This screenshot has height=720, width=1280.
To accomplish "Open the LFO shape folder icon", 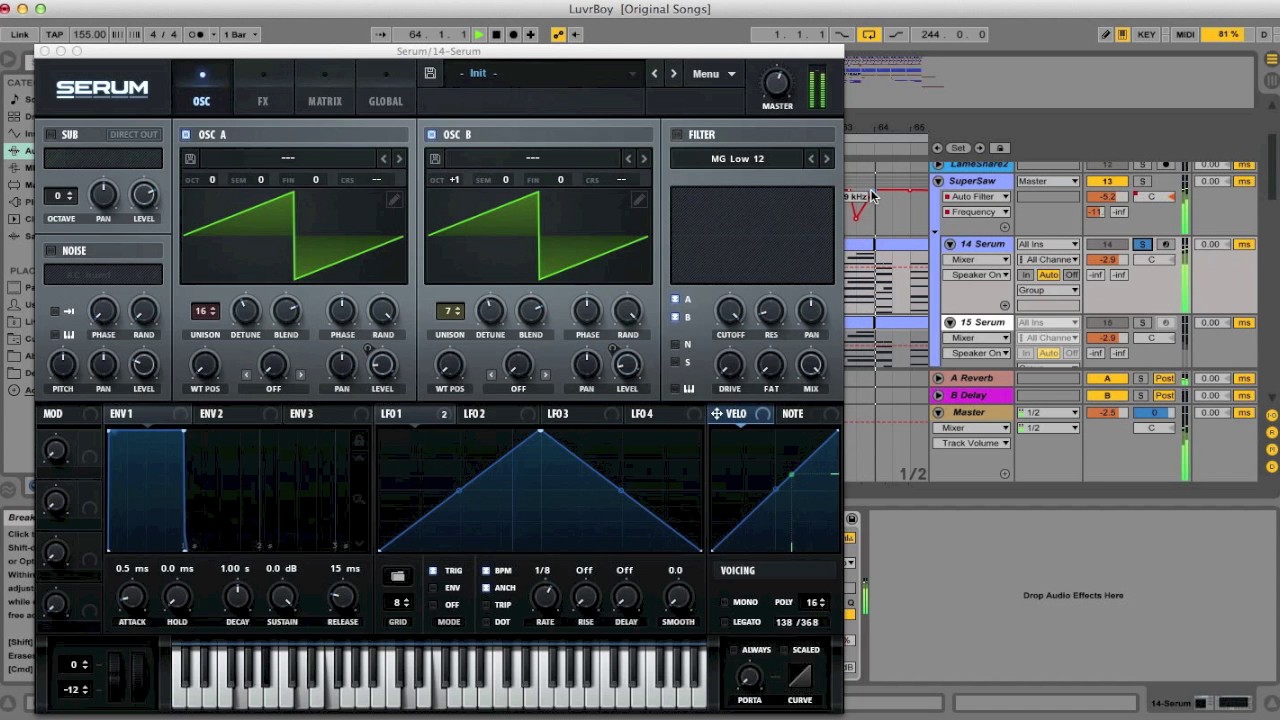I will pos(397,576).
